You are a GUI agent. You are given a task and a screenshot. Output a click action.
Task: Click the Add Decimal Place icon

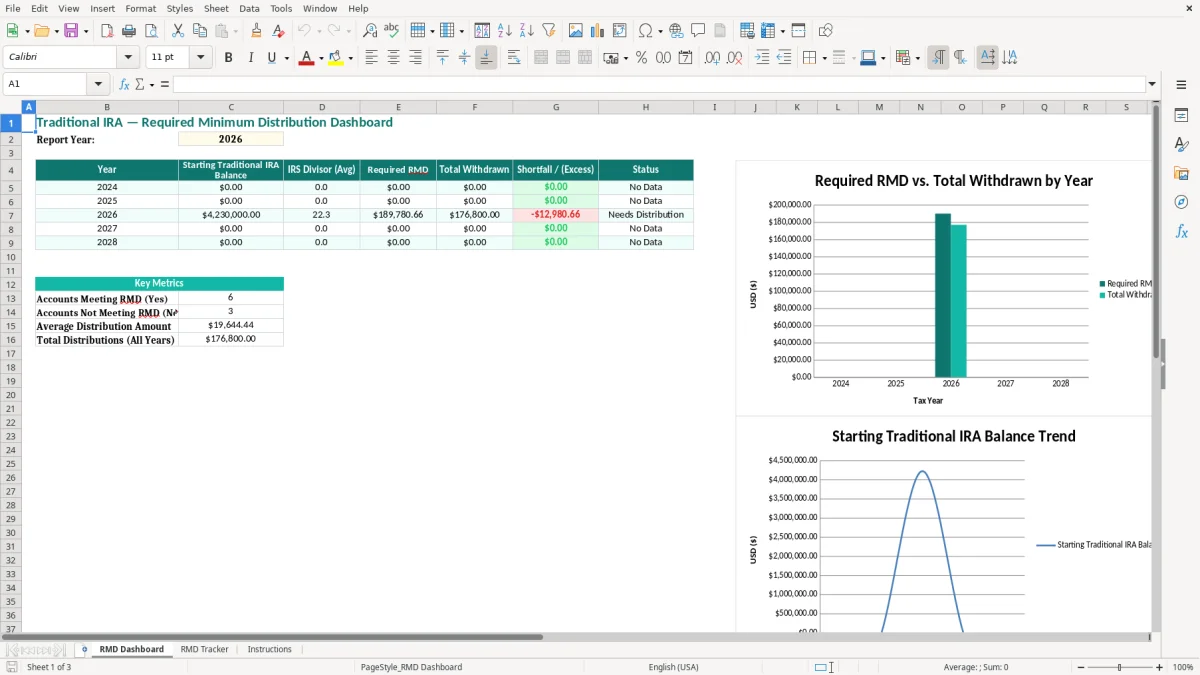pyautogui.click(x=712, y=58)
